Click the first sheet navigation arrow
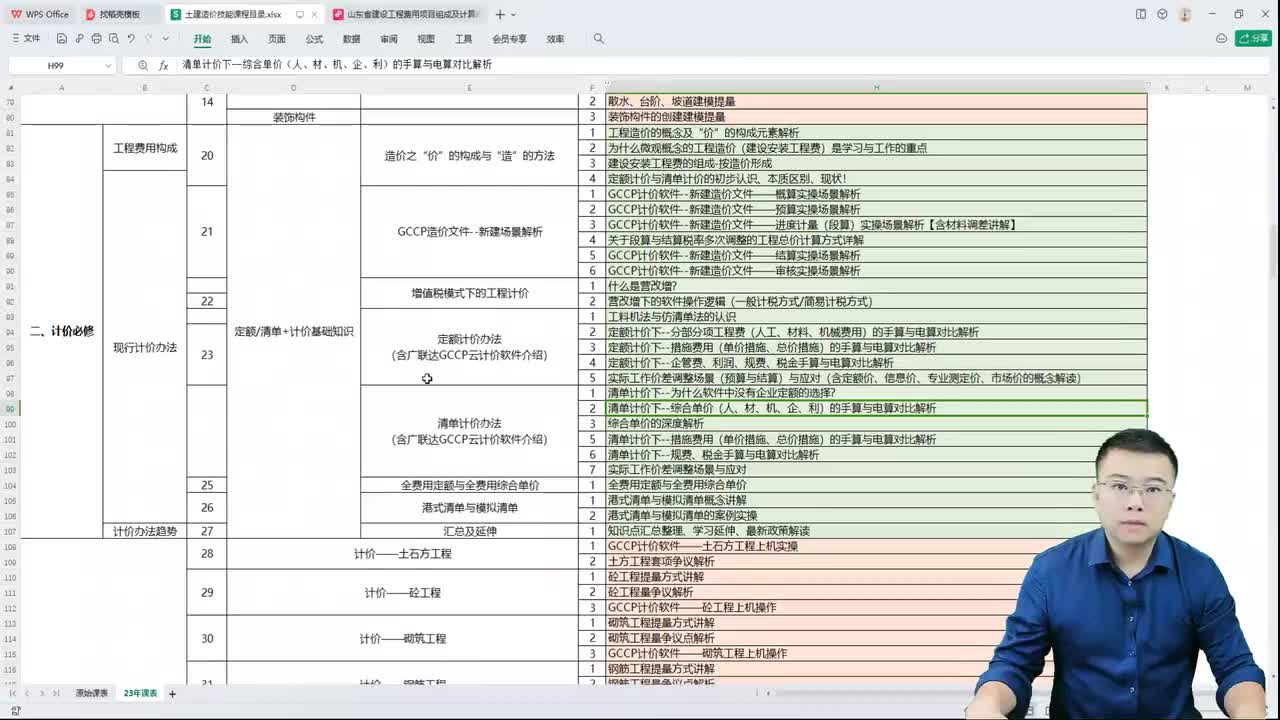This screenshot has height=720, width=1280. point(14,693)
